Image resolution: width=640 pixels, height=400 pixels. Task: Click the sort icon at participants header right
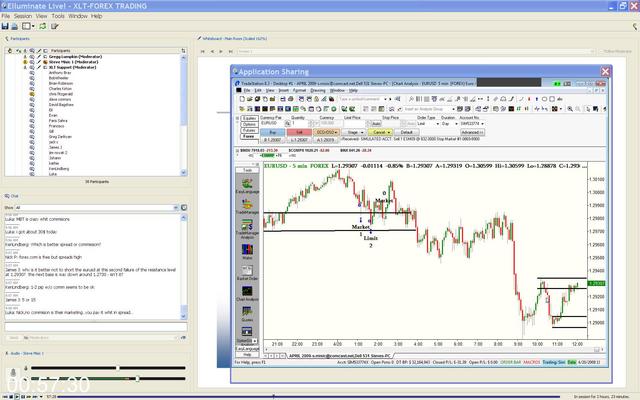pyautogui.click(x=183, y=51)
